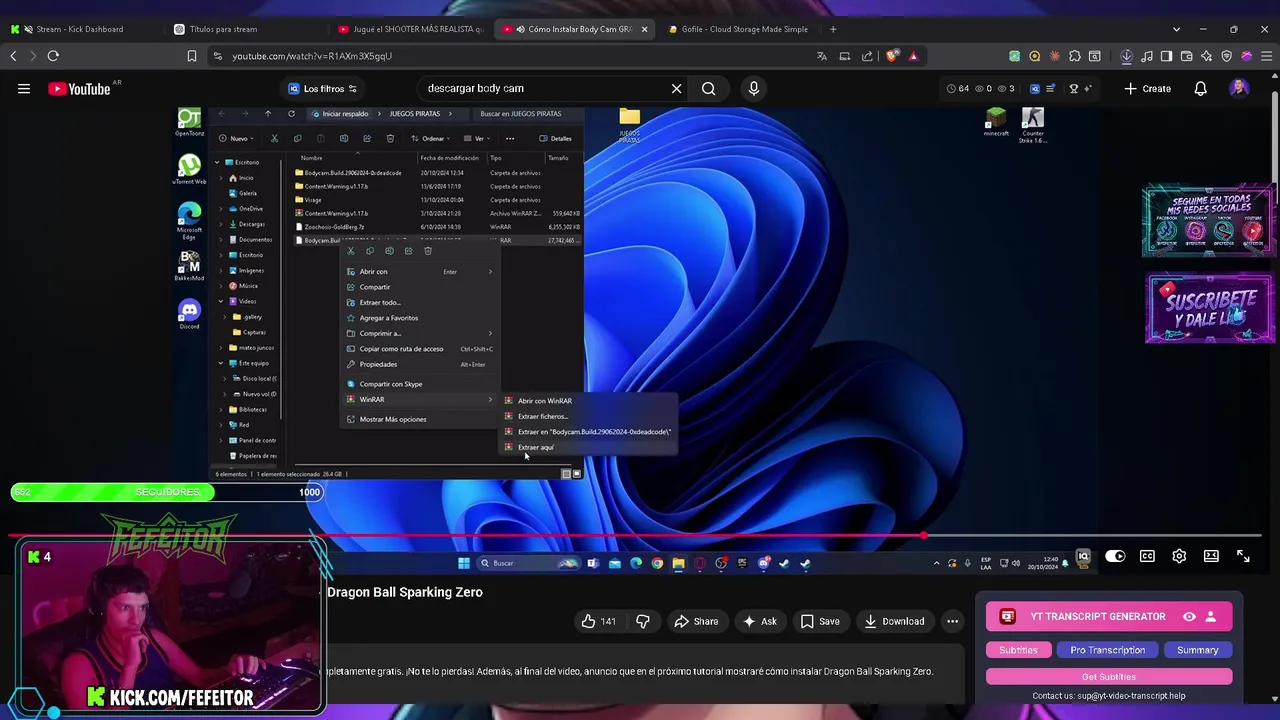Go back to the previous page
Image resolution: width=1280 pixels, height=720 pixels.
14,56
